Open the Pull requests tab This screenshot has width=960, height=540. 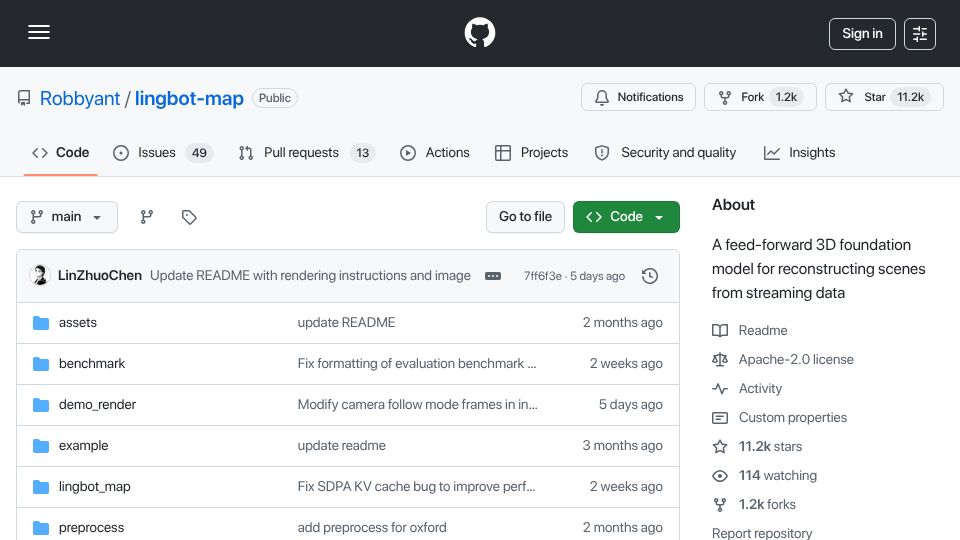click(x=307, y=152)
